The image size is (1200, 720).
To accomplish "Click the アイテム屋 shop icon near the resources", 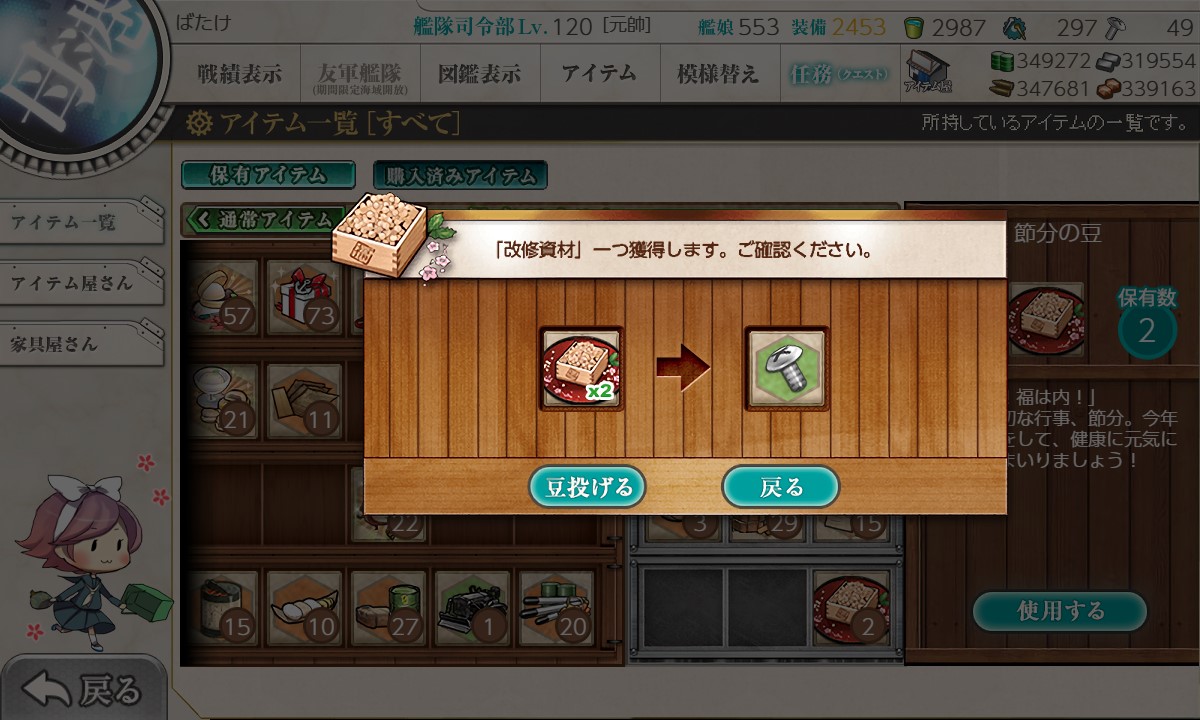I will (x=928, y=72).
